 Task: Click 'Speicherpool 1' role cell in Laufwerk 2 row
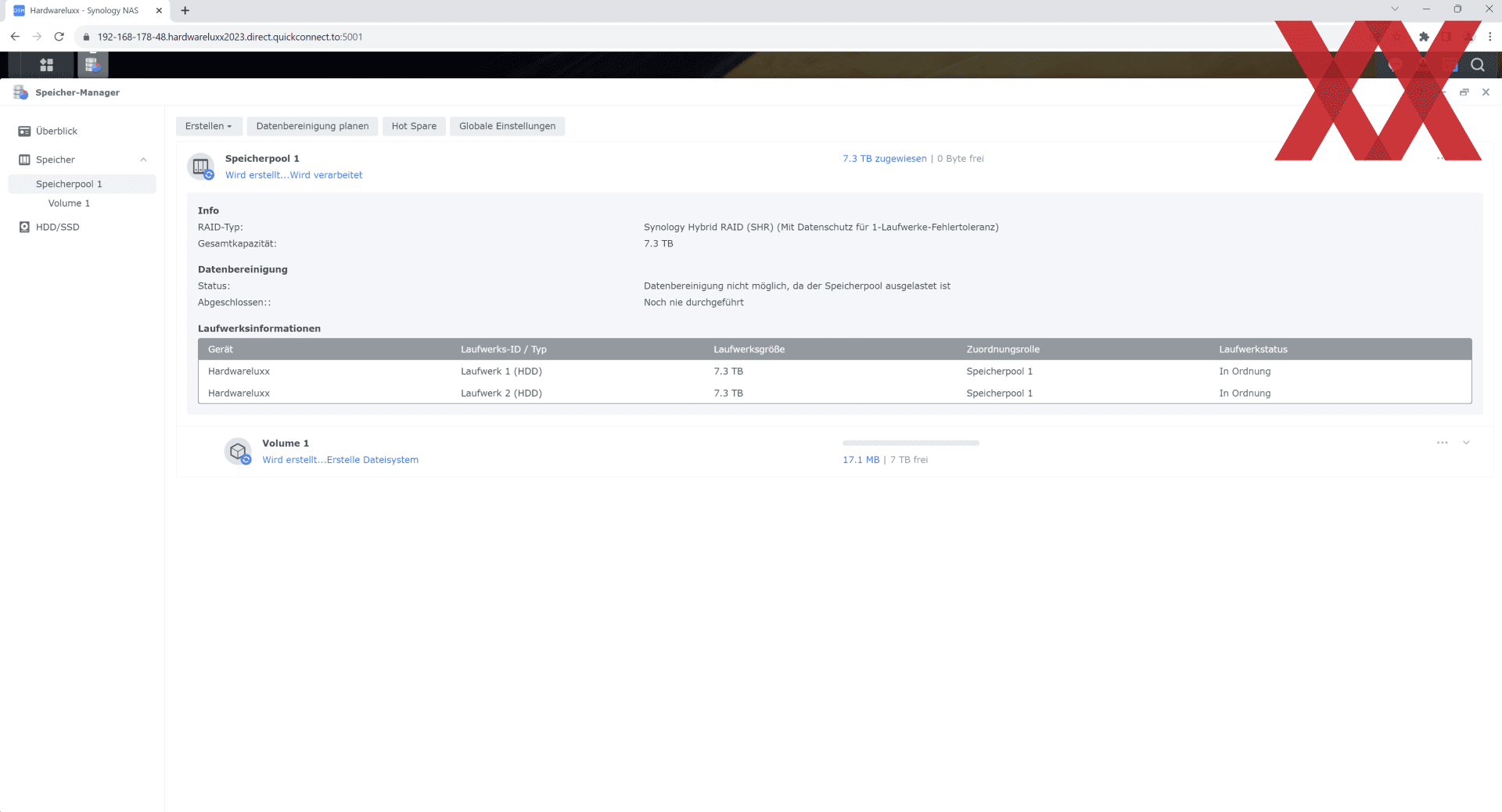point(999,393)
